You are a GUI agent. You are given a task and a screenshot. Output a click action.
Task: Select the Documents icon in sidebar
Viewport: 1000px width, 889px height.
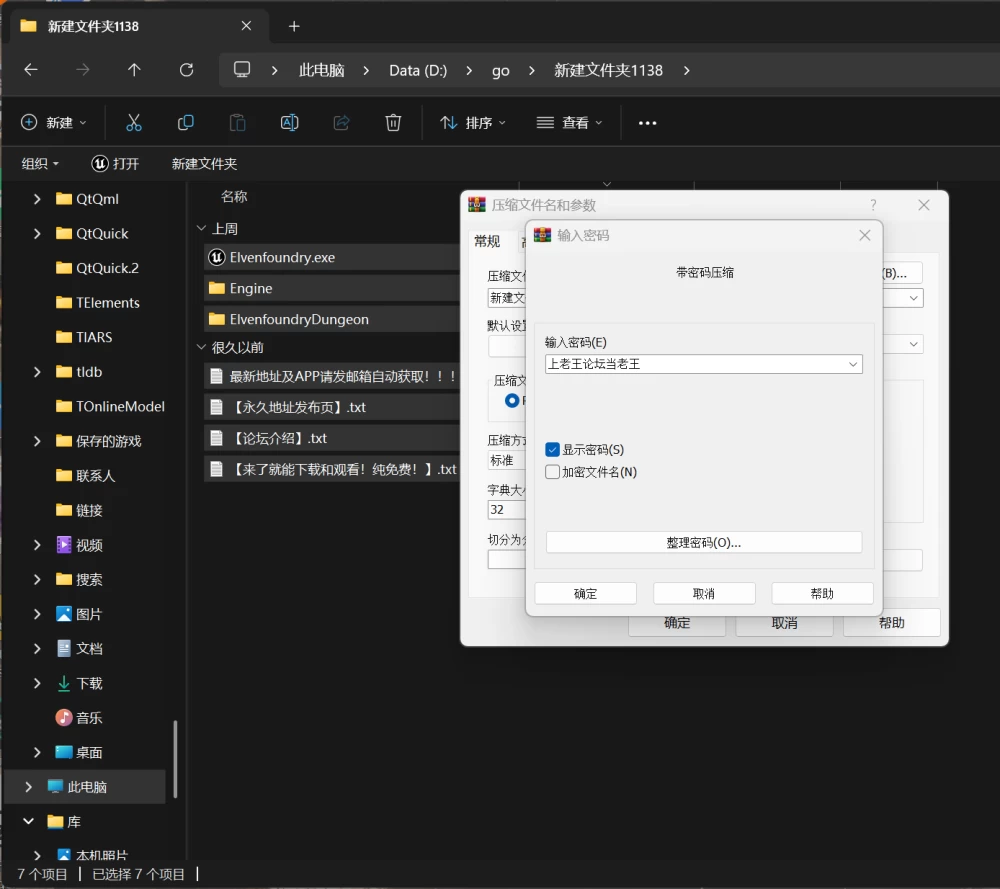[64, 649]
